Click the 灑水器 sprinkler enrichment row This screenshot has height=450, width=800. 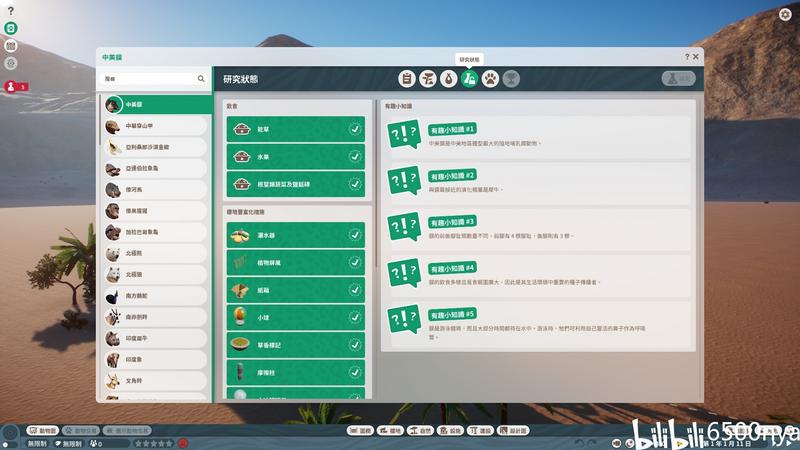(x=296, y=235)
